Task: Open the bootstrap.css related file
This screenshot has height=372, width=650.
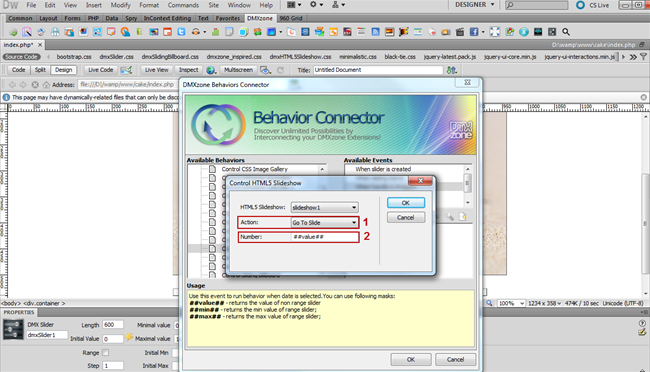Action: 74,57
